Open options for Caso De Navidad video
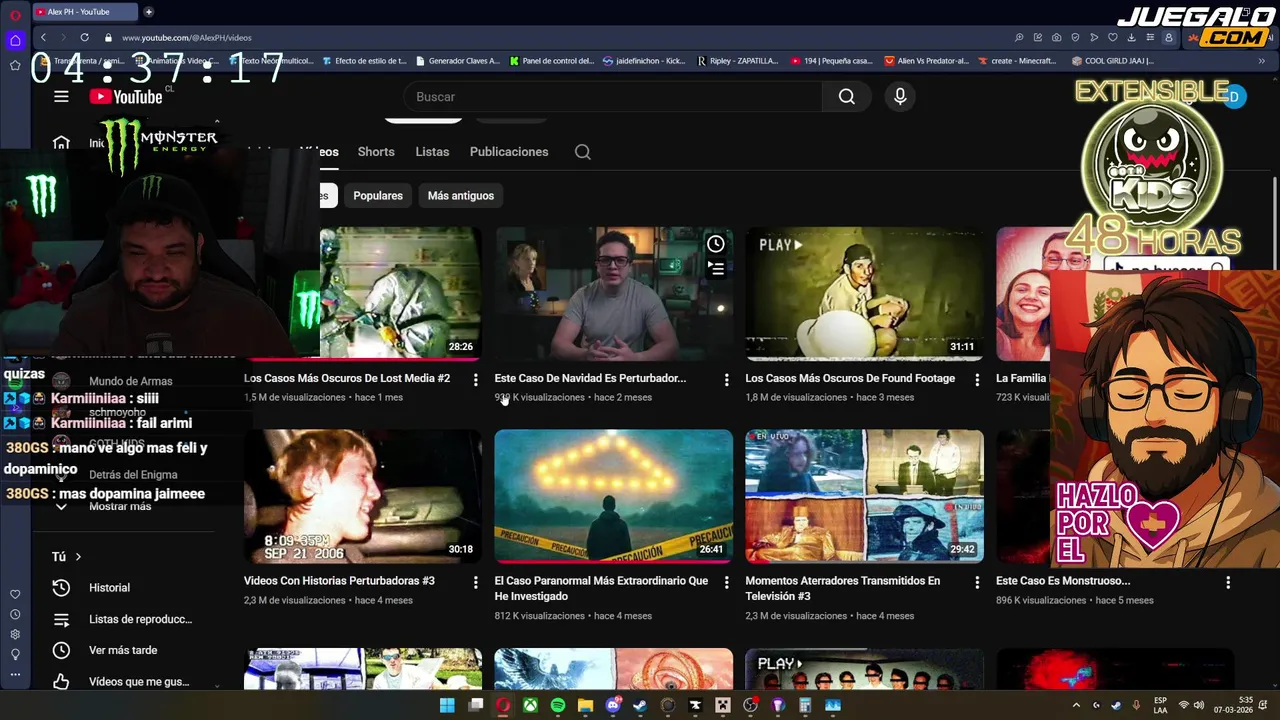Viewport: 1280px width, 720px height. tap(726, 380)
